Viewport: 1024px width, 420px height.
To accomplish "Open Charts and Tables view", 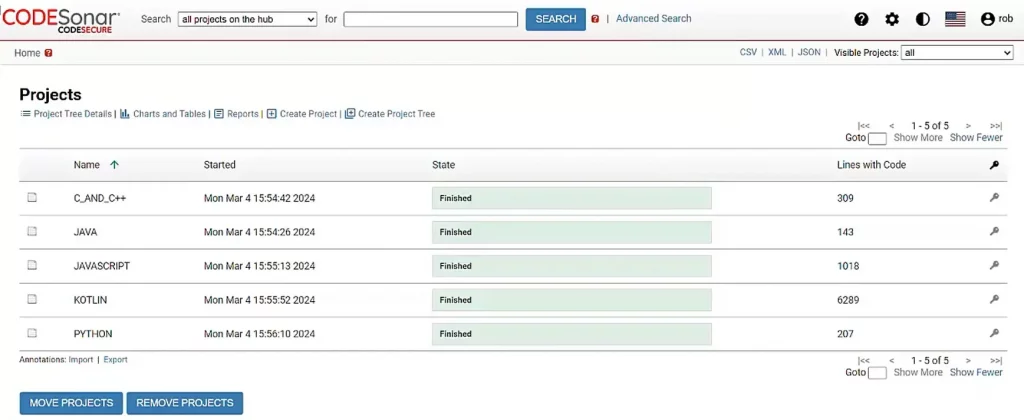I will 163,114.
